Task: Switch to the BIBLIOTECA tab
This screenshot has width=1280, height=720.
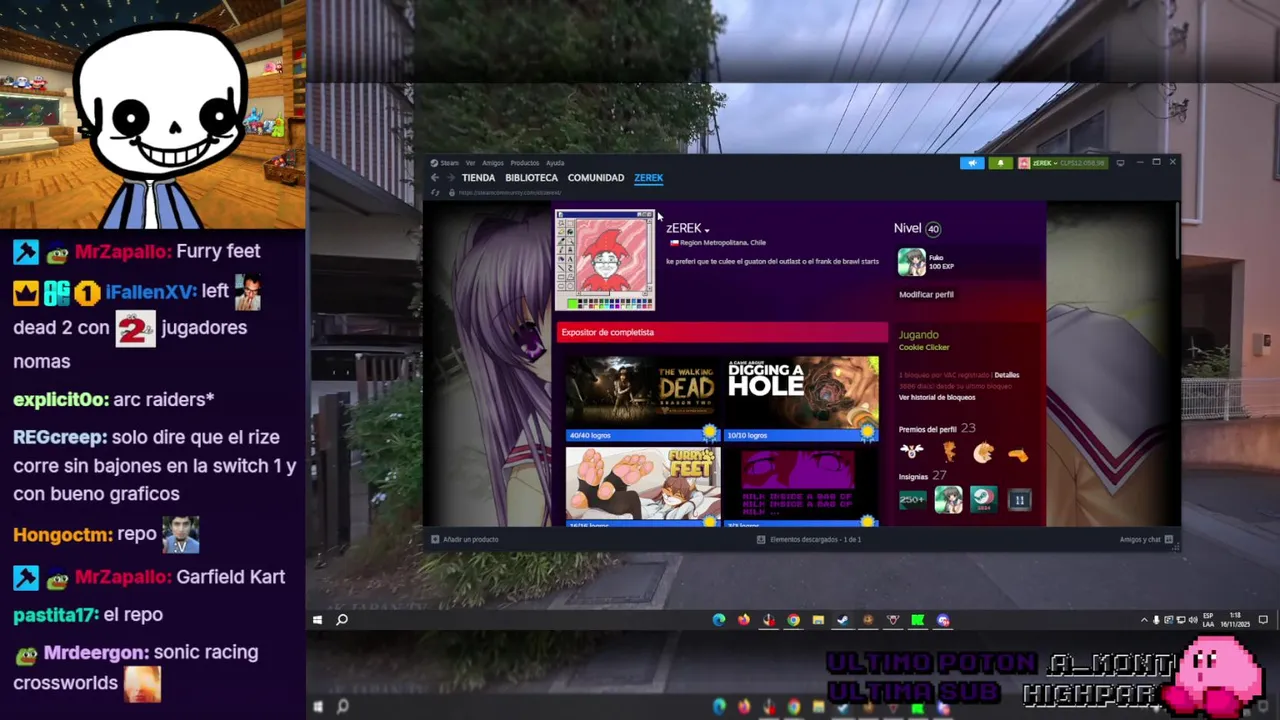Action: tap(531, 178)
